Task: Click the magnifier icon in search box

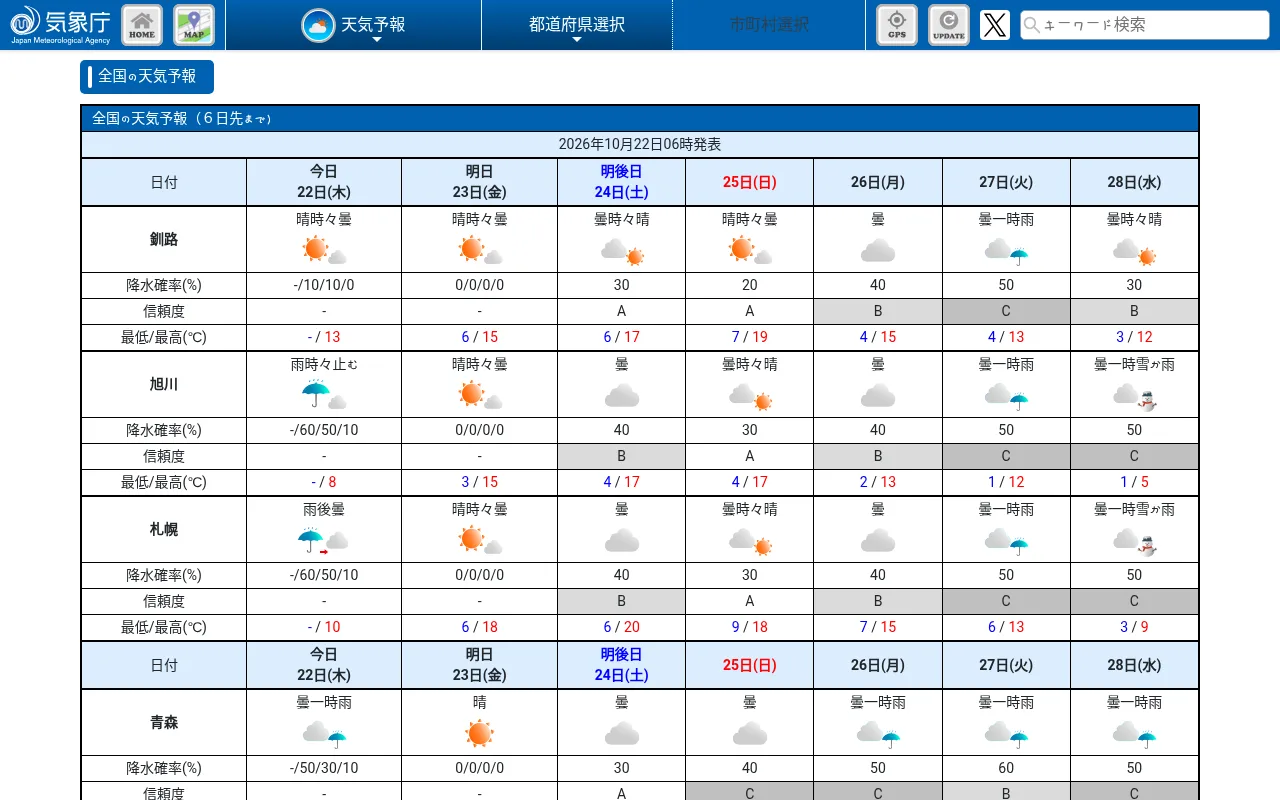Action: click(1031, 25)
